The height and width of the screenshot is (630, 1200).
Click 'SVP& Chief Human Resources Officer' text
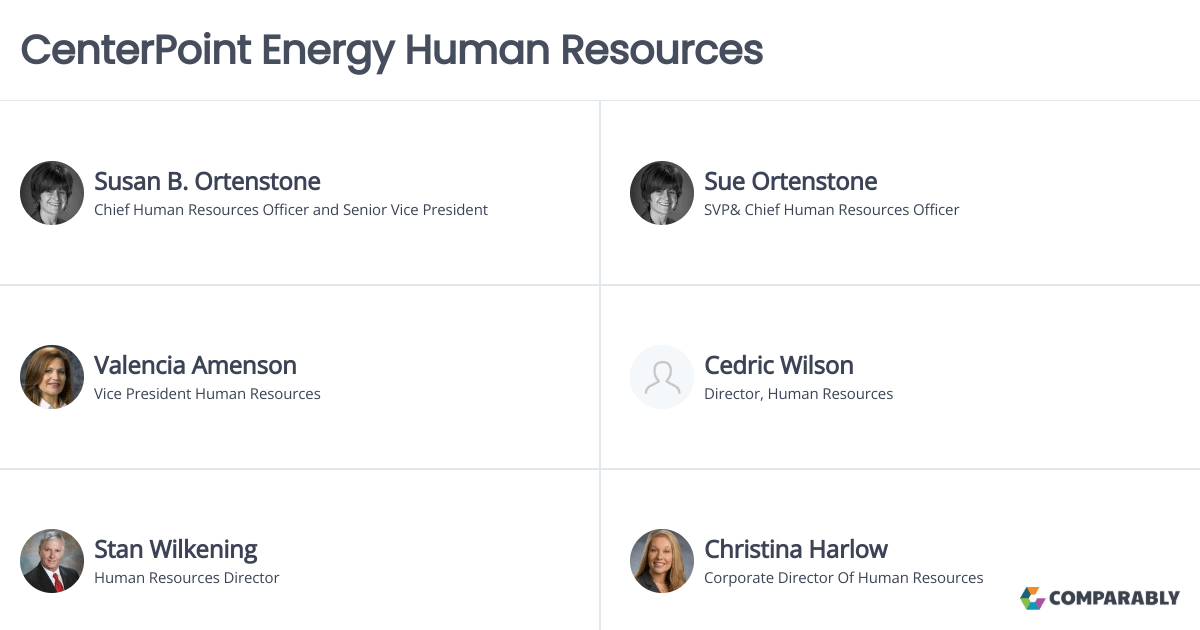pyautogui.click(x=832, y=210)
